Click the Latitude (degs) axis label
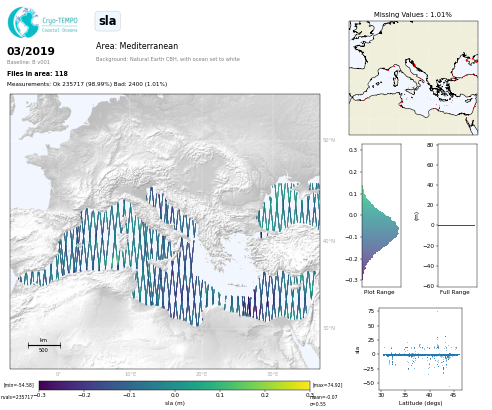 [420, 403]
